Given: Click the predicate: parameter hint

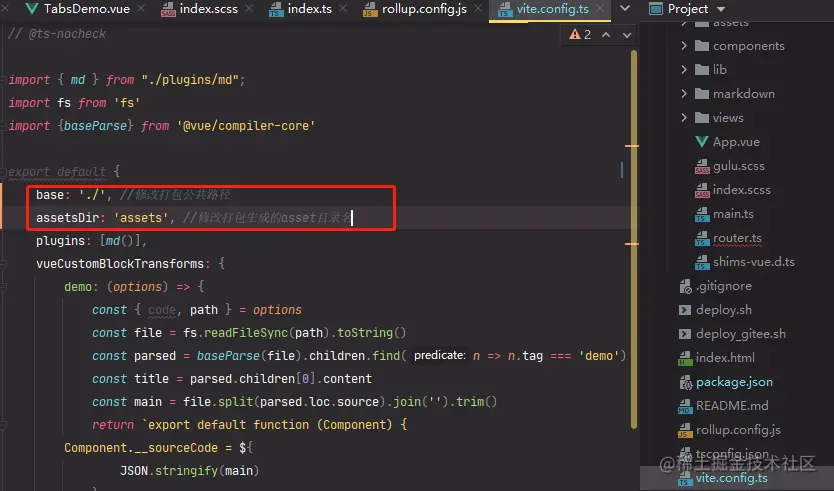Looking at the screenshot, I should 440,355.
